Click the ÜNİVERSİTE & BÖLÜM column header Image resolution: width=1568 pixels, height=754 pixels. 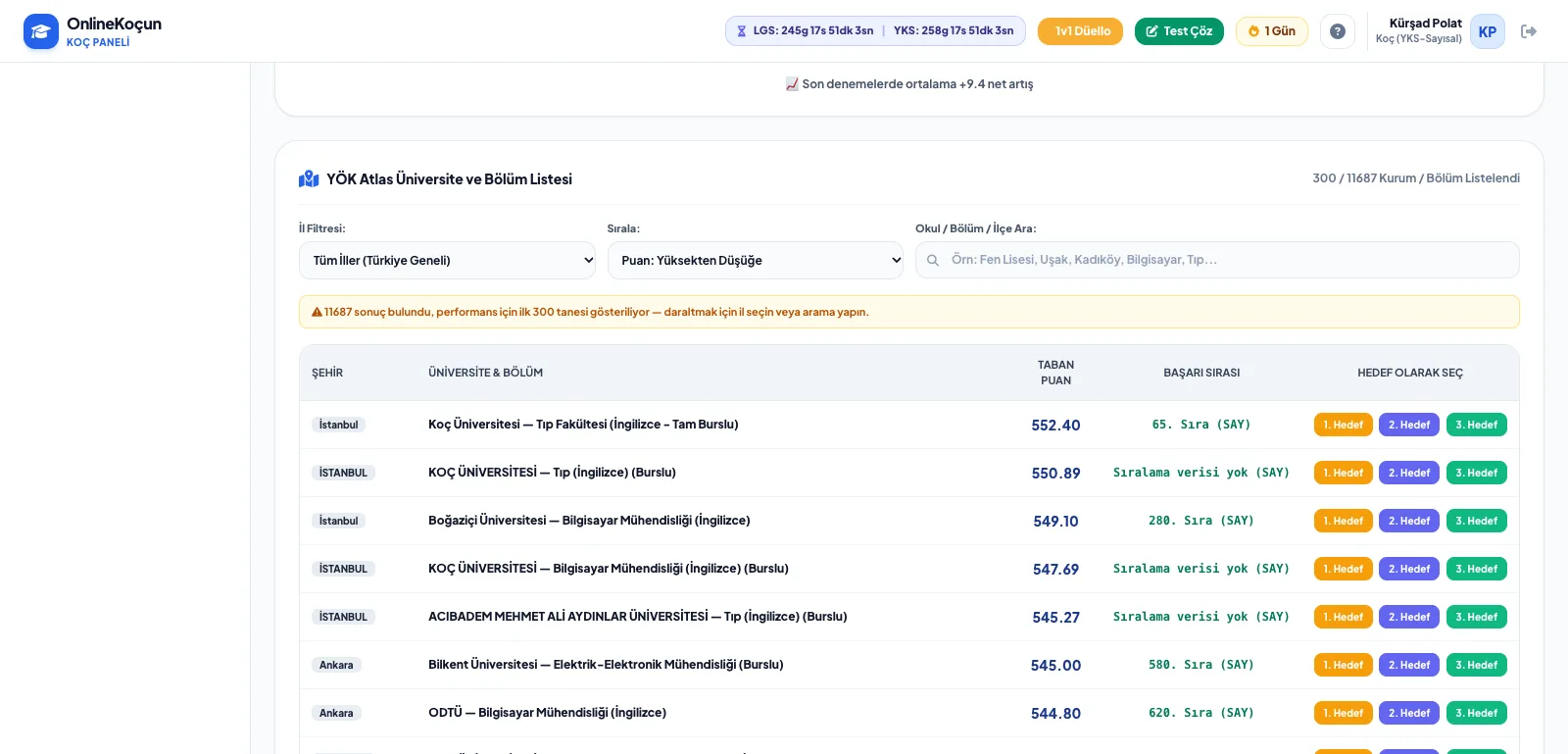tap(485, 373)
